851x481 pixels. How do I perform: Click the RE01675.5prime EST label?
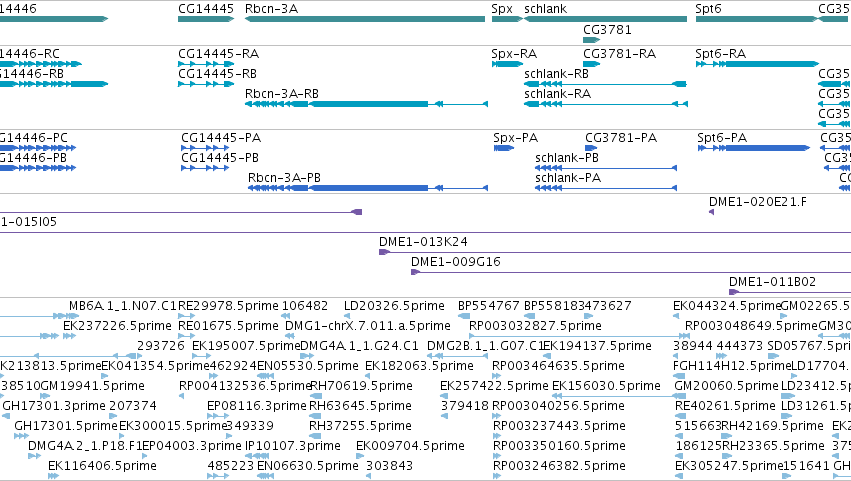pos(228,326)
